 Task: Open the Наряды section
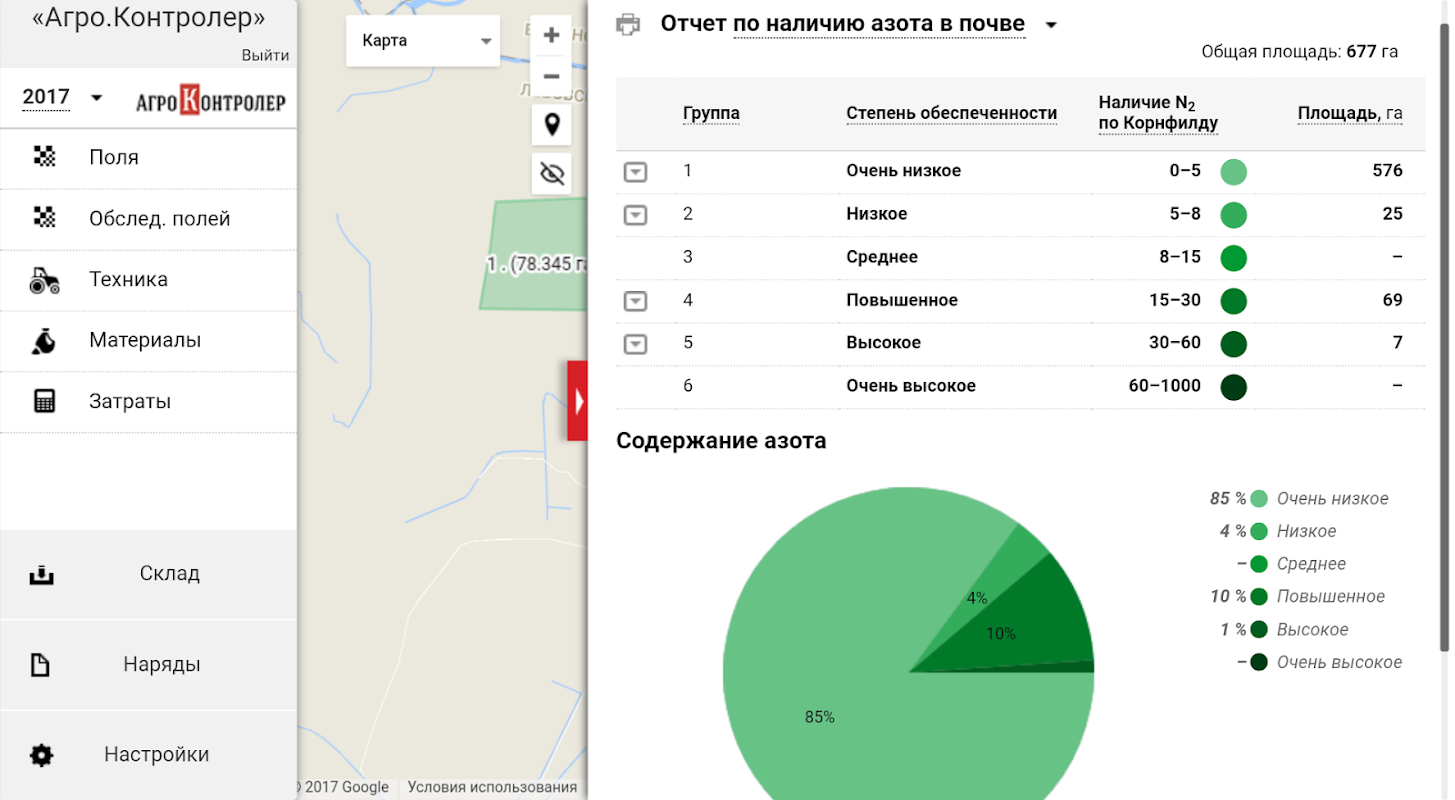pos(148,665)
